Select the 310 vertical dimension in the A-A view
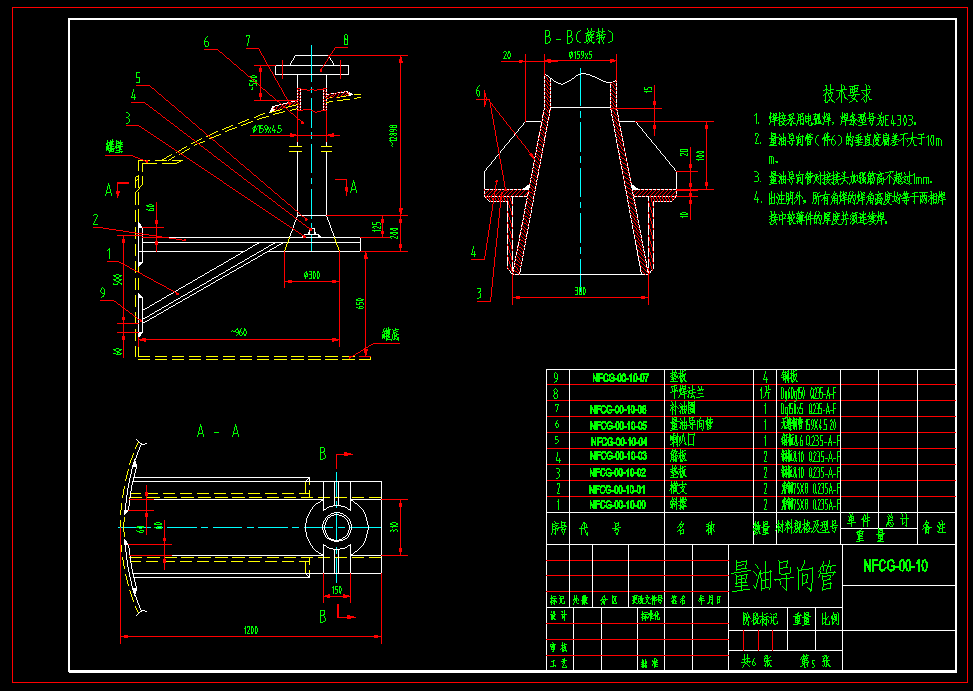Image resolution: width=973 pixels, height=691 pixels. click(394, 527)
